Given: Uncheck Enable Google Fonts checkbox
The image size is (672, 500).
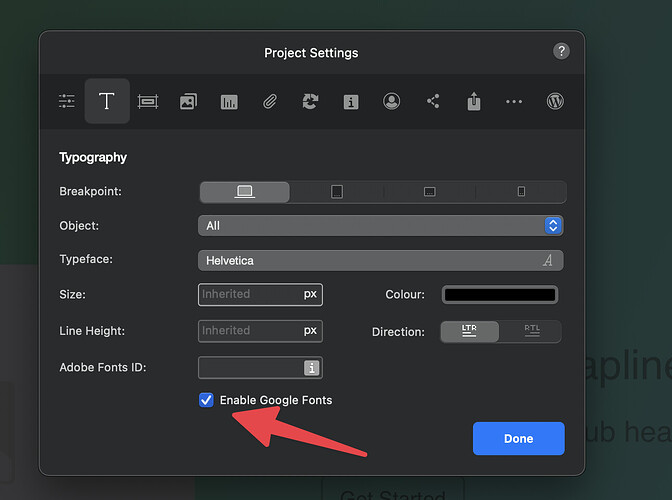Looking at the screenshot, I should click(x=206, y=400).
